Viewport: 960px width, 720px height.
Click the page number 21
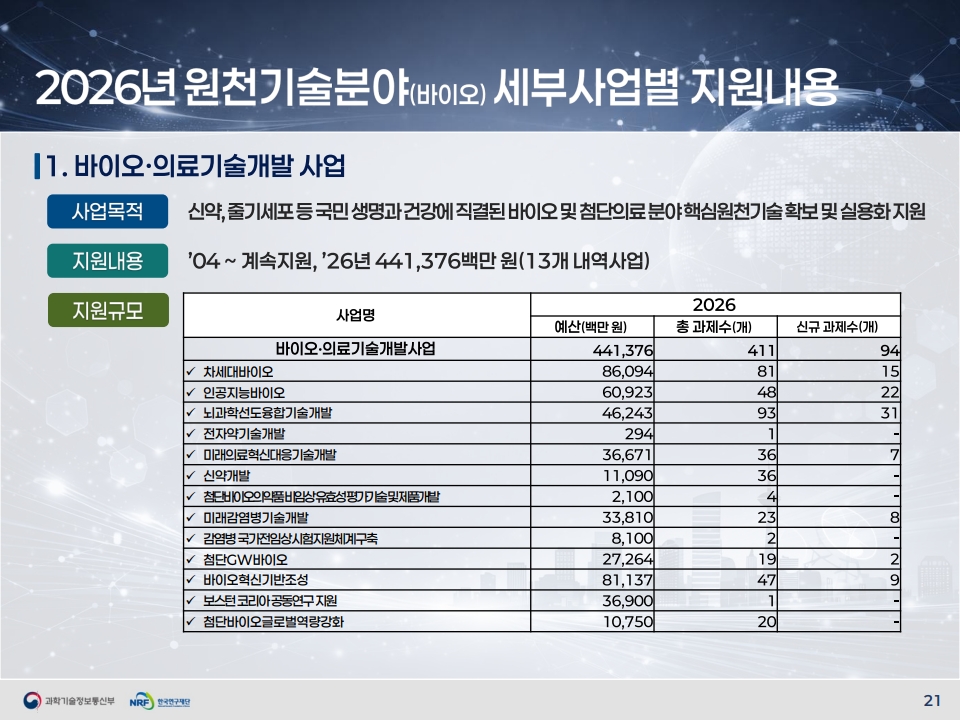coord(931,698)
